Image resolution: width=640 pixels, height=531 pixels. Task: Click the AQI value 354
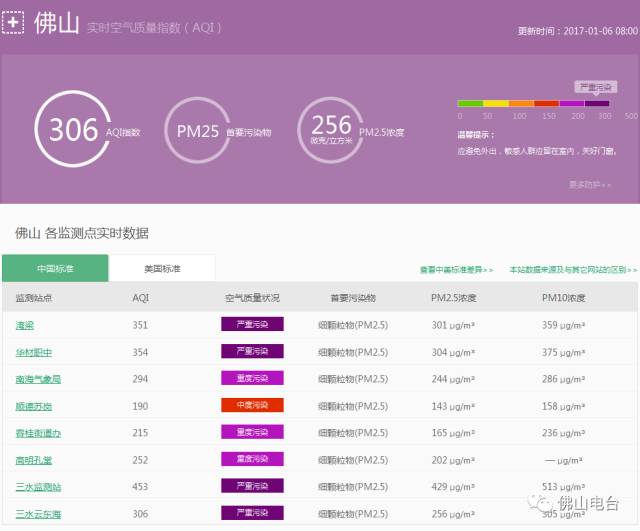(x=140, y=352)
